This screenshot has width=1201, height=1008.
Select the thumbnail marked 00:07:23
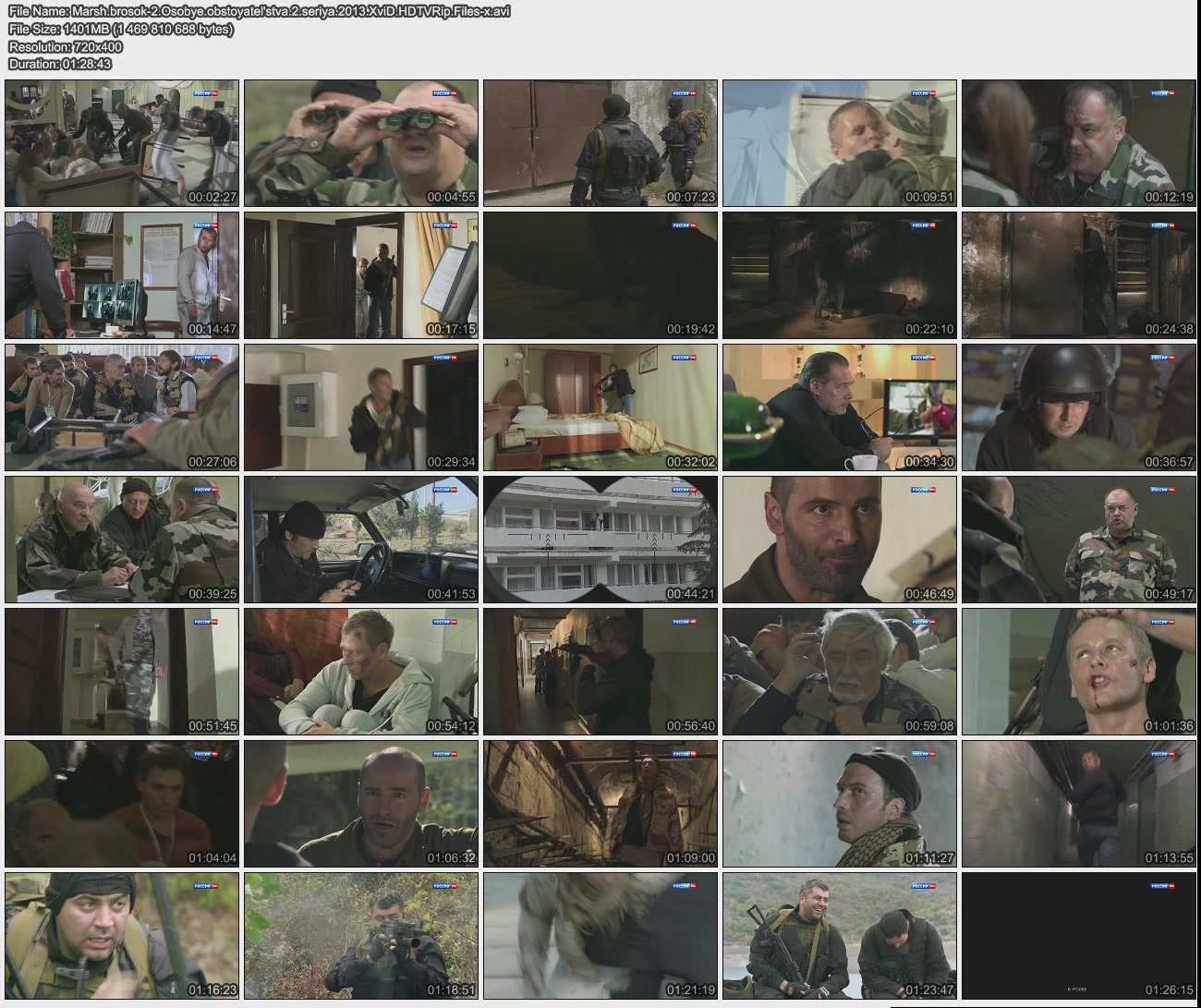600,143
